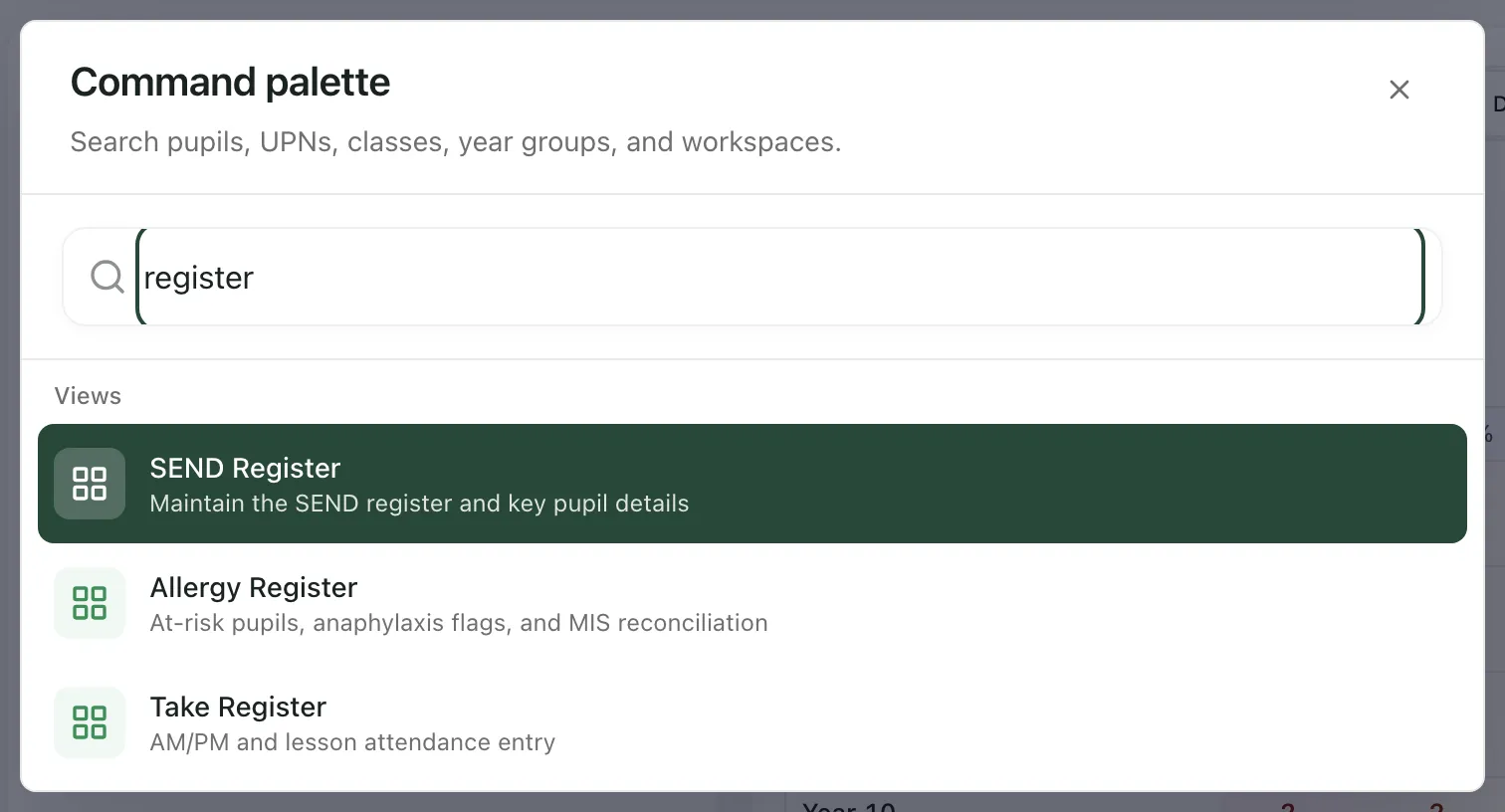Click the 'Views' section heading
This screenshot has width=1505, height=812.
(88, 396)
